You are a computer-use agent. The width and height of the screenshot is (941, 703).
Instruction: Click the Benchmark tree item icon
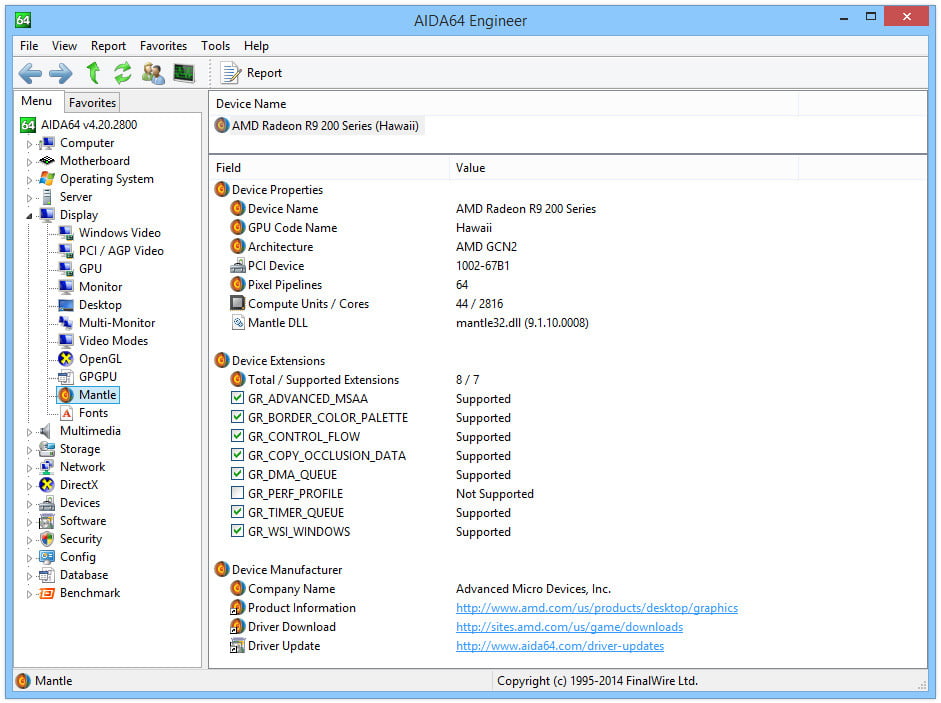pos(46,593)
